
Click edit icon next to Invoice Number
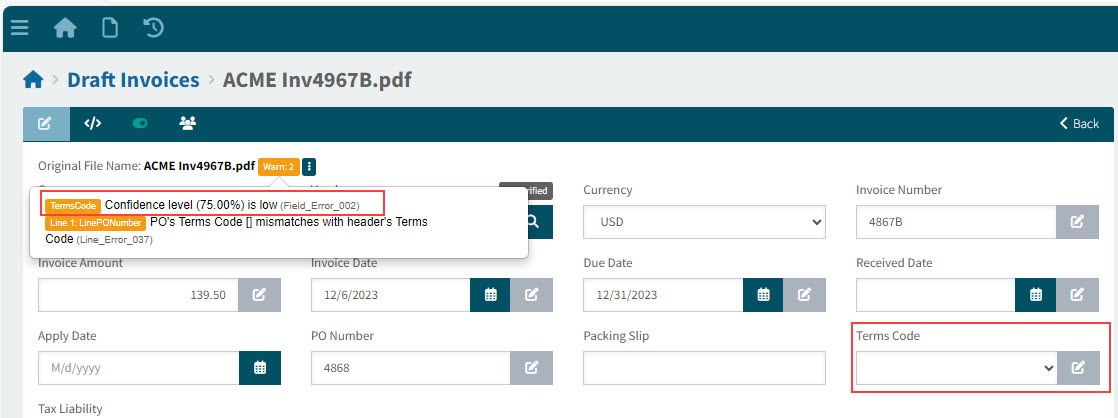(x=1077, y=221)
